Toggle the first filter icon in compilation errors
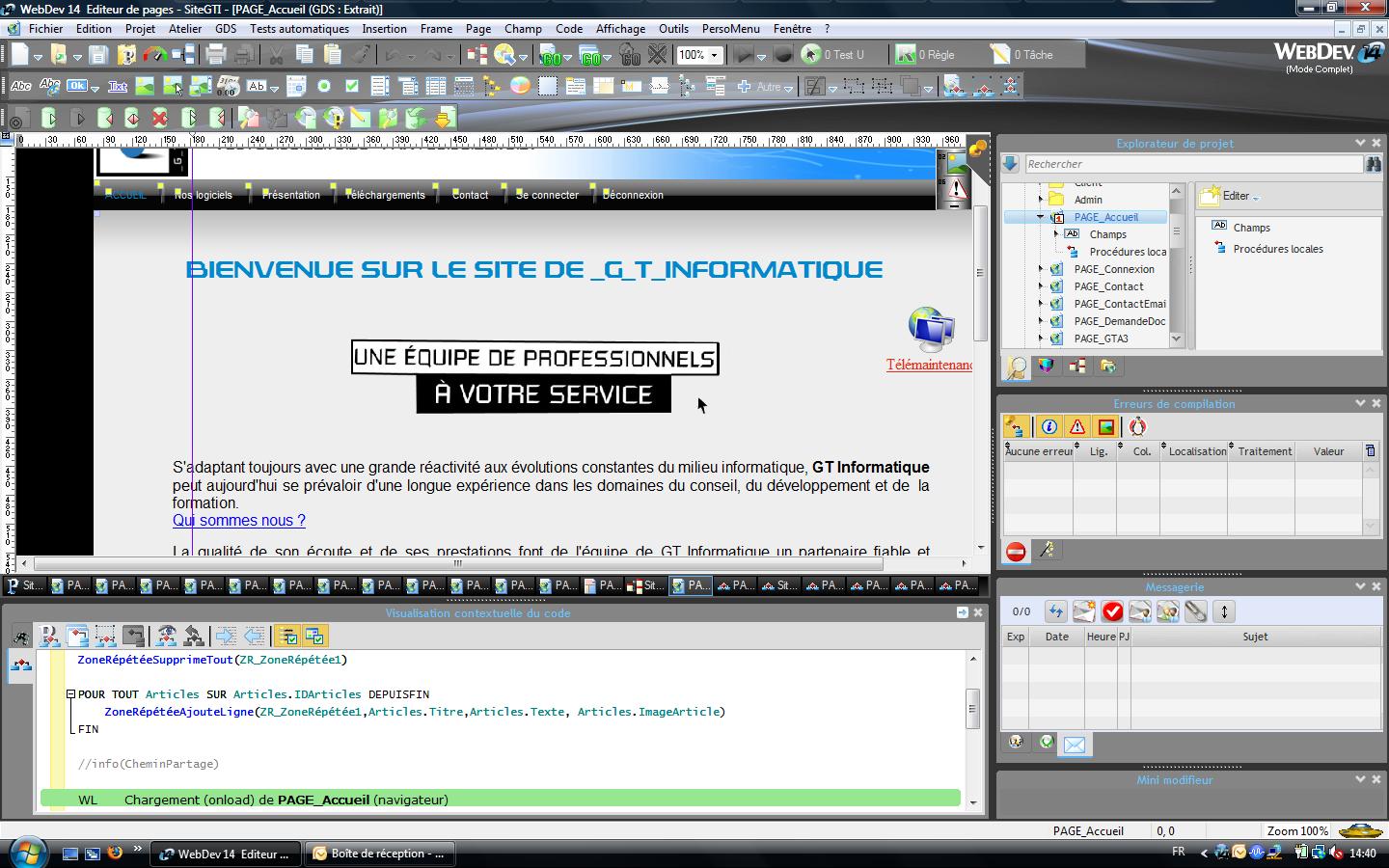Screen dimensions: 1389x868 [1016, 427]
